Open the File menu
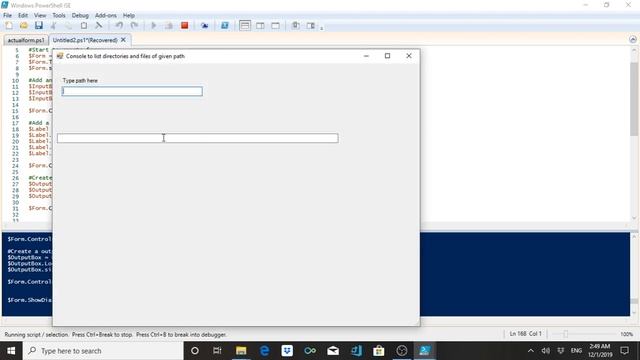 [x=7, y=16]
